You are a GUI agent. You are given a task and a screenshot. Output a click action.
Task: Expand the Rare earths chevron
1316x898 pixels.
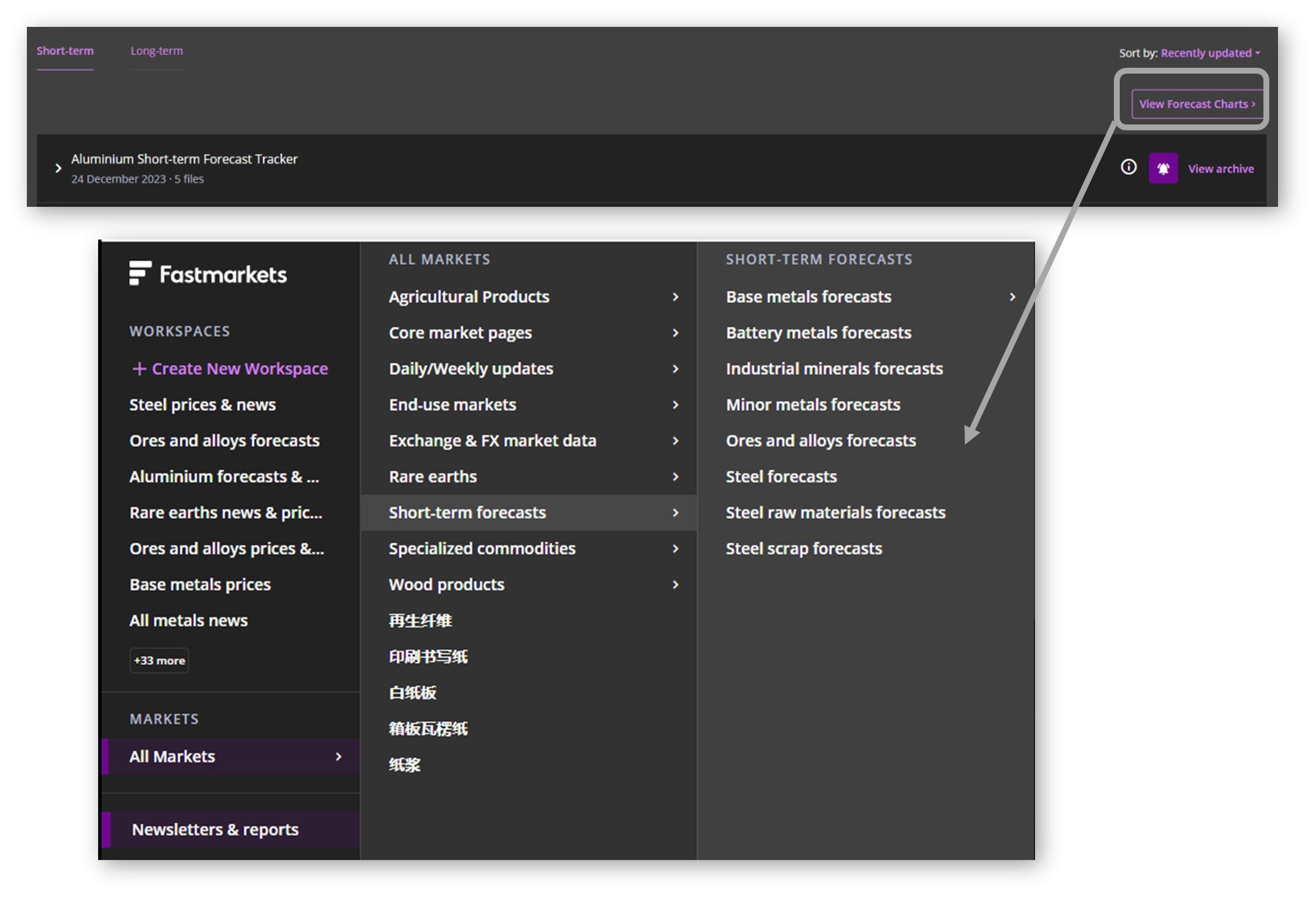[x=676, y=477]
